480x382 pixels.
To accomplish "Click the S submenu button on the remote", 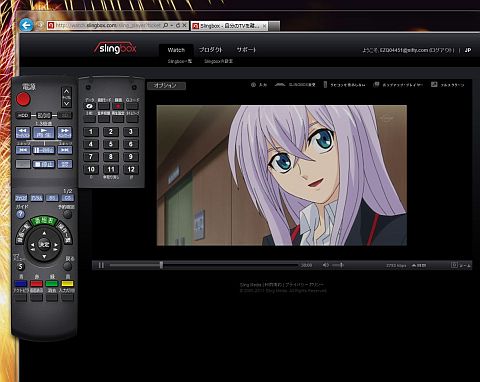I will [x=21, y=267].
